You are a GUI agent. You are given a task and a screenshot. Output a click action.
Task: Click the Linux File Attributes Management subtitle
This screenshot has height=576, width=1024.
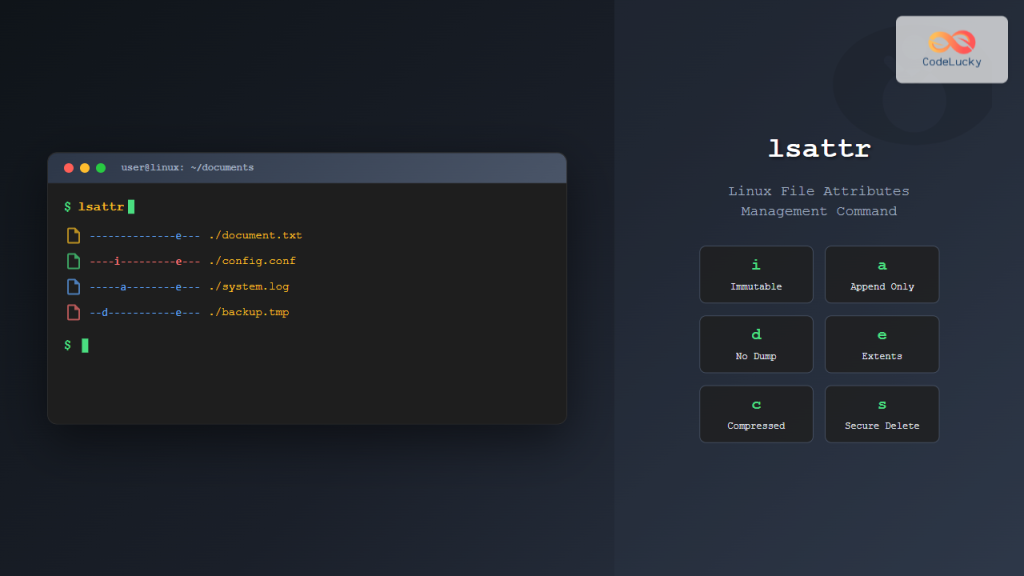(x=819, y=200)
